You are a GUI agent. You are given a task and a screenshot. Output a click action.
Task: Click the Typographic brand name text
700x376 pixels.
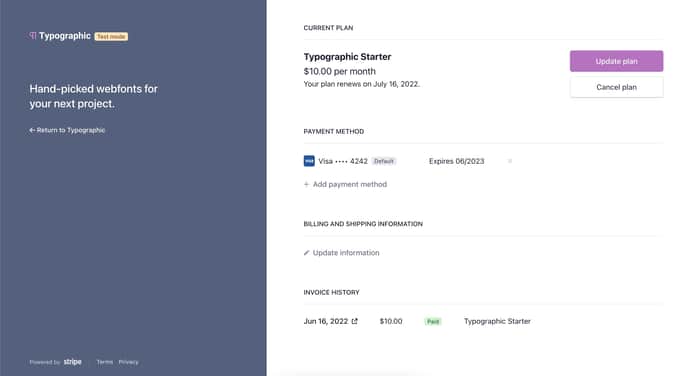(65, 36)
